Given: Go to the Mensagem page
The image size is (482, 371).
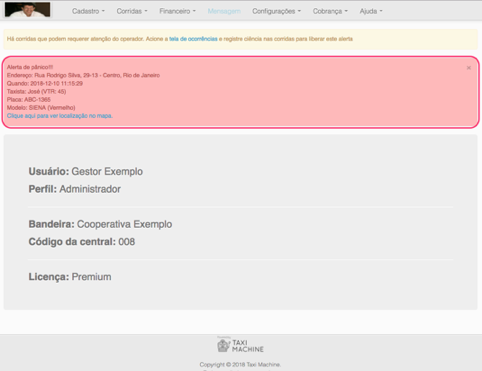Looking at the screenshot, I should point(224,11).
